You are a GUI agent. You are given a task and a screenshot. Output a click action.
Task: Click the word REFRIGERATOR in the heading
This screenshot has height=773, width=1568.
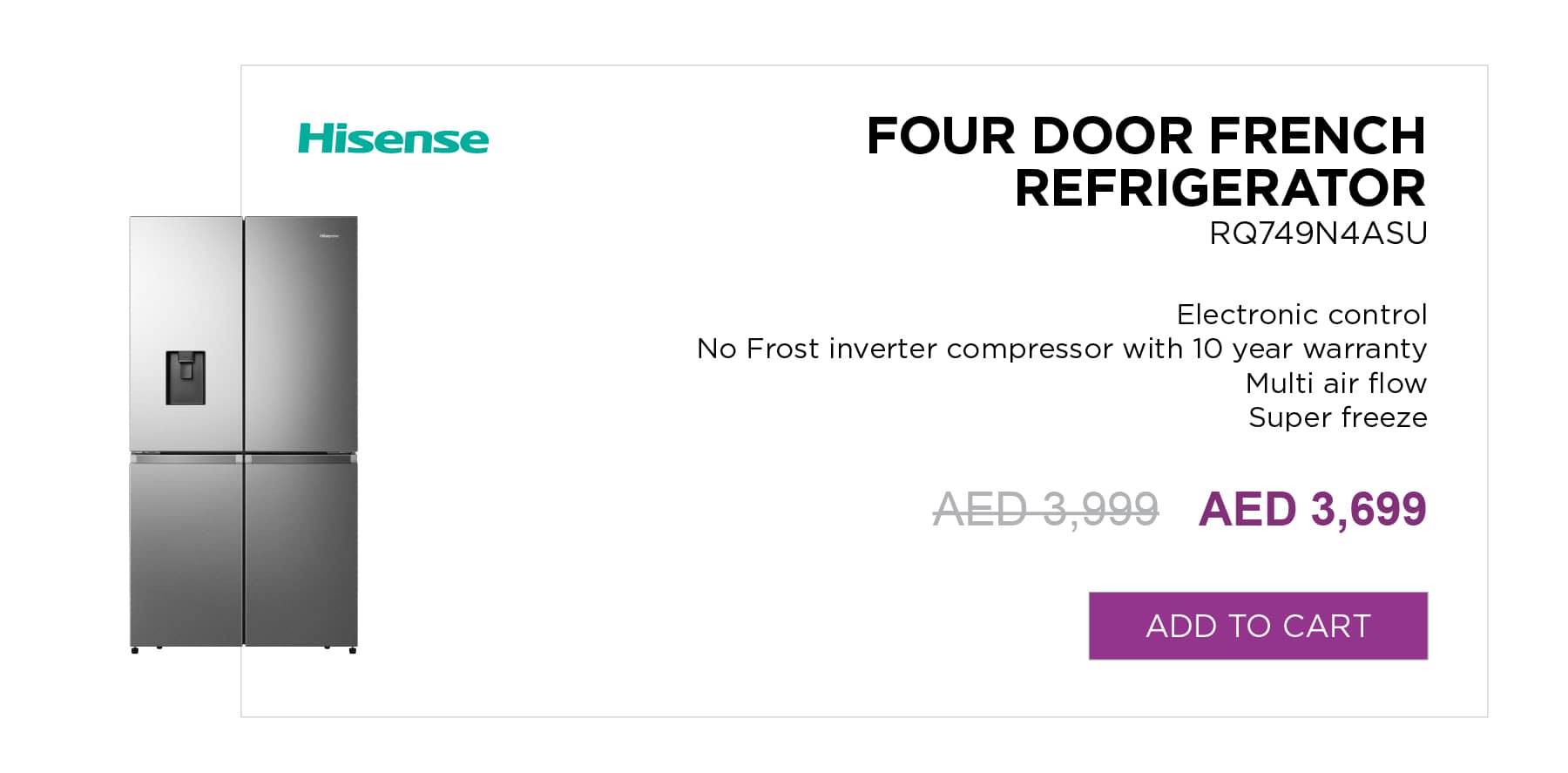1220,188
